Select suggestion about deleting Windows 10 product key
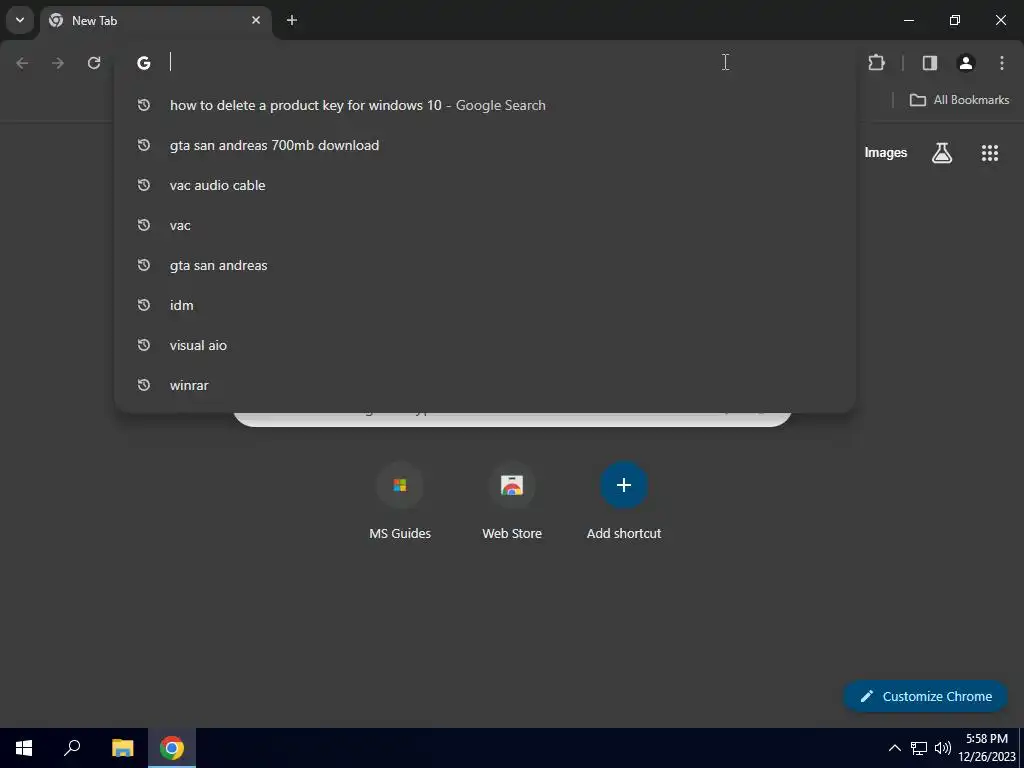Image resolution: width=1024 pixels, height=768 pixels. (x=485, y=105)
